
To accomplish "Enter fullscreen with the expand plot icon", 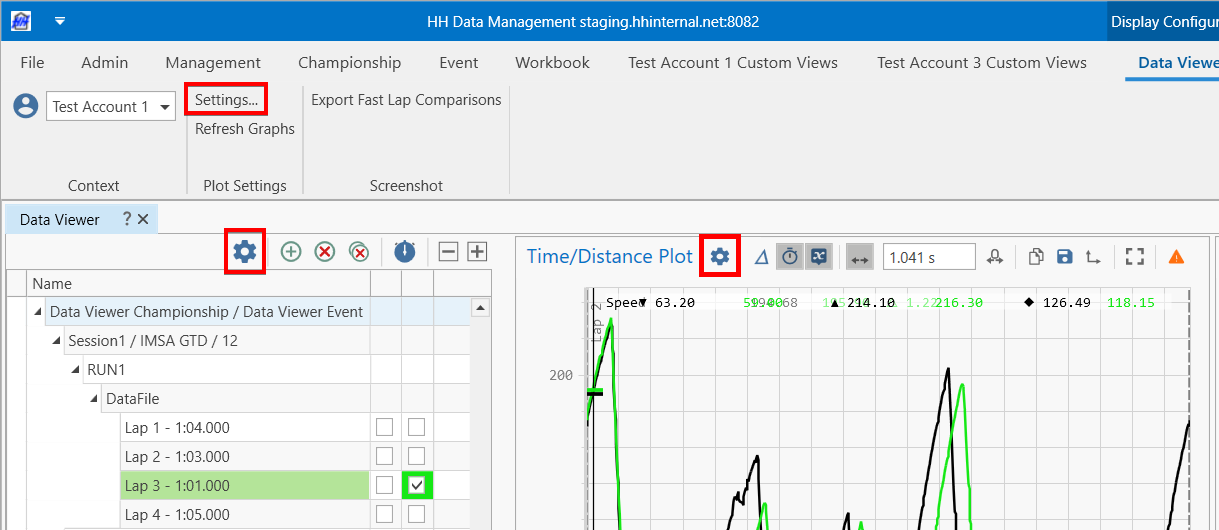I will click(1134, 257).
